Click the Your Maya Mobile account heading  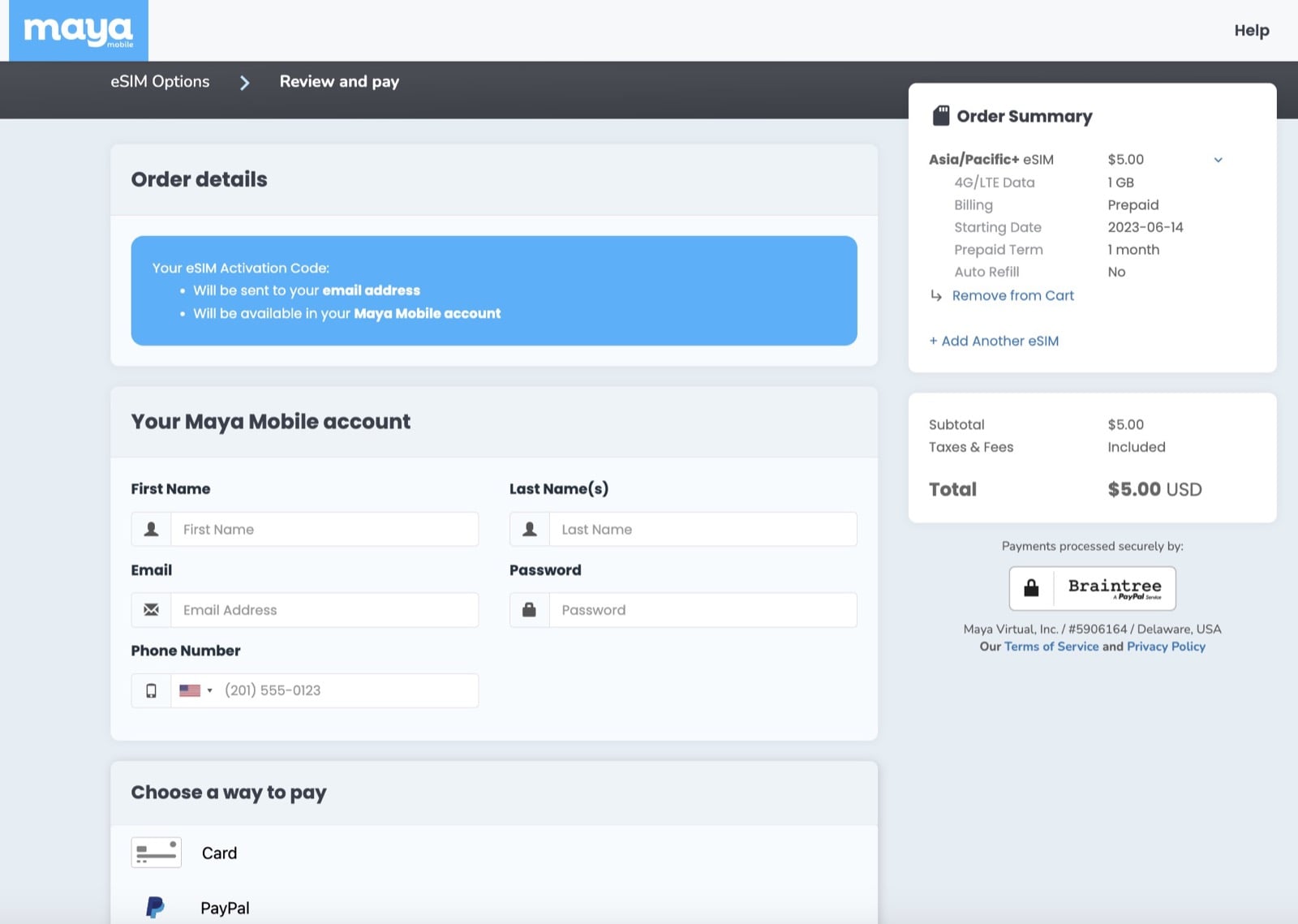pos(271,422)
